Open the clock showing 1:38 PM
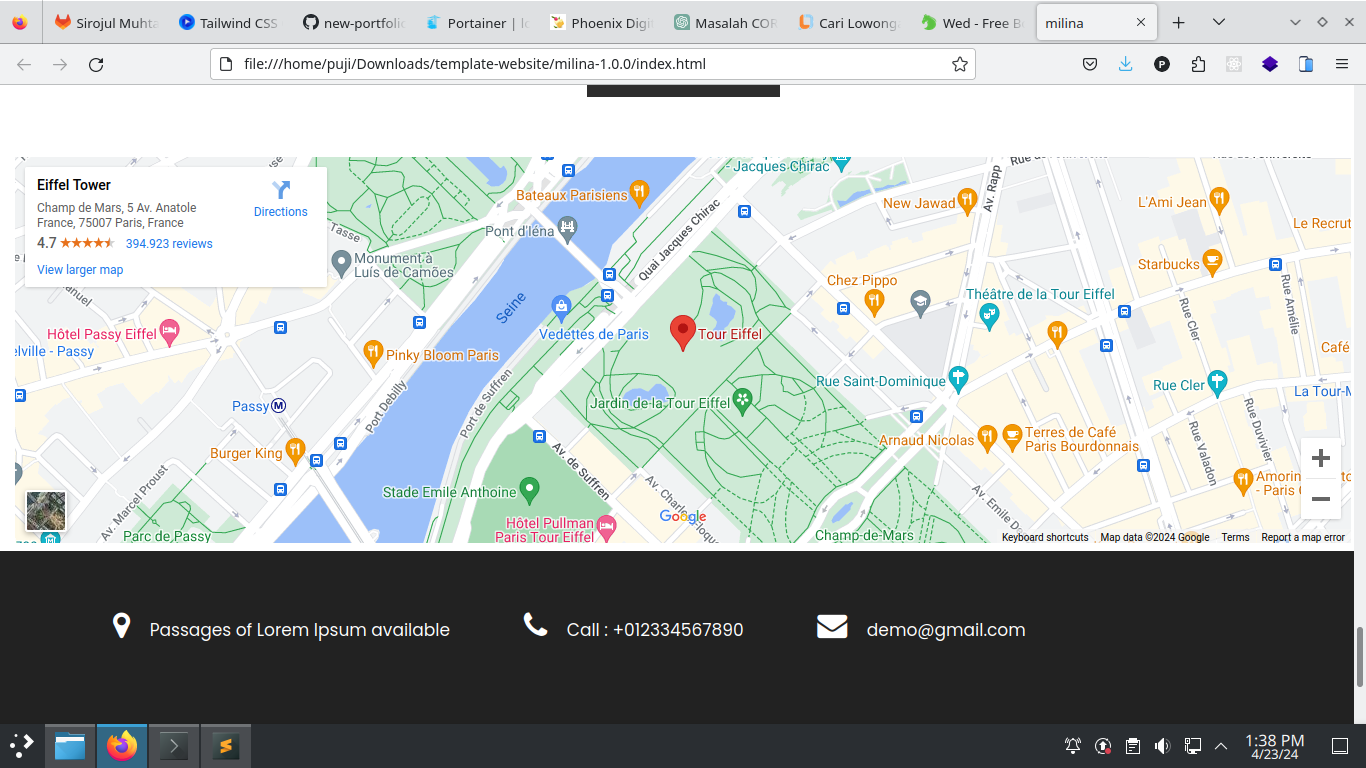1366x768 pixels. point(1274,746)
